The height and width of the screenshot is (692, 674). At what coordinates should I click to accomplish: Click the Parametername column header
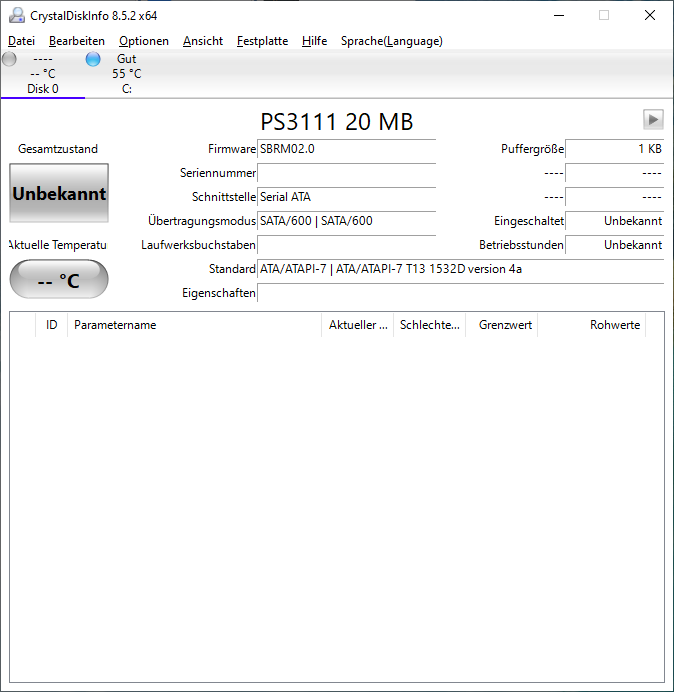195,325
